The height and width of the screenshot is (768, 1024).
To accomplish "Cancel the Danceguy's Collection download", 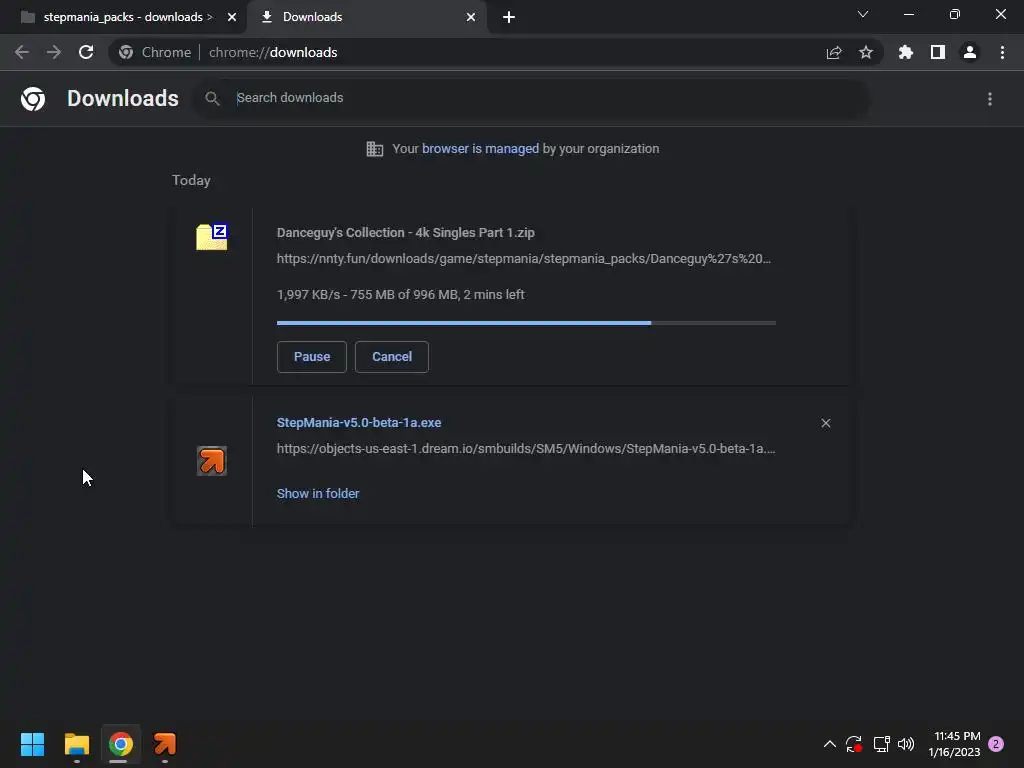I will [392, 357].
